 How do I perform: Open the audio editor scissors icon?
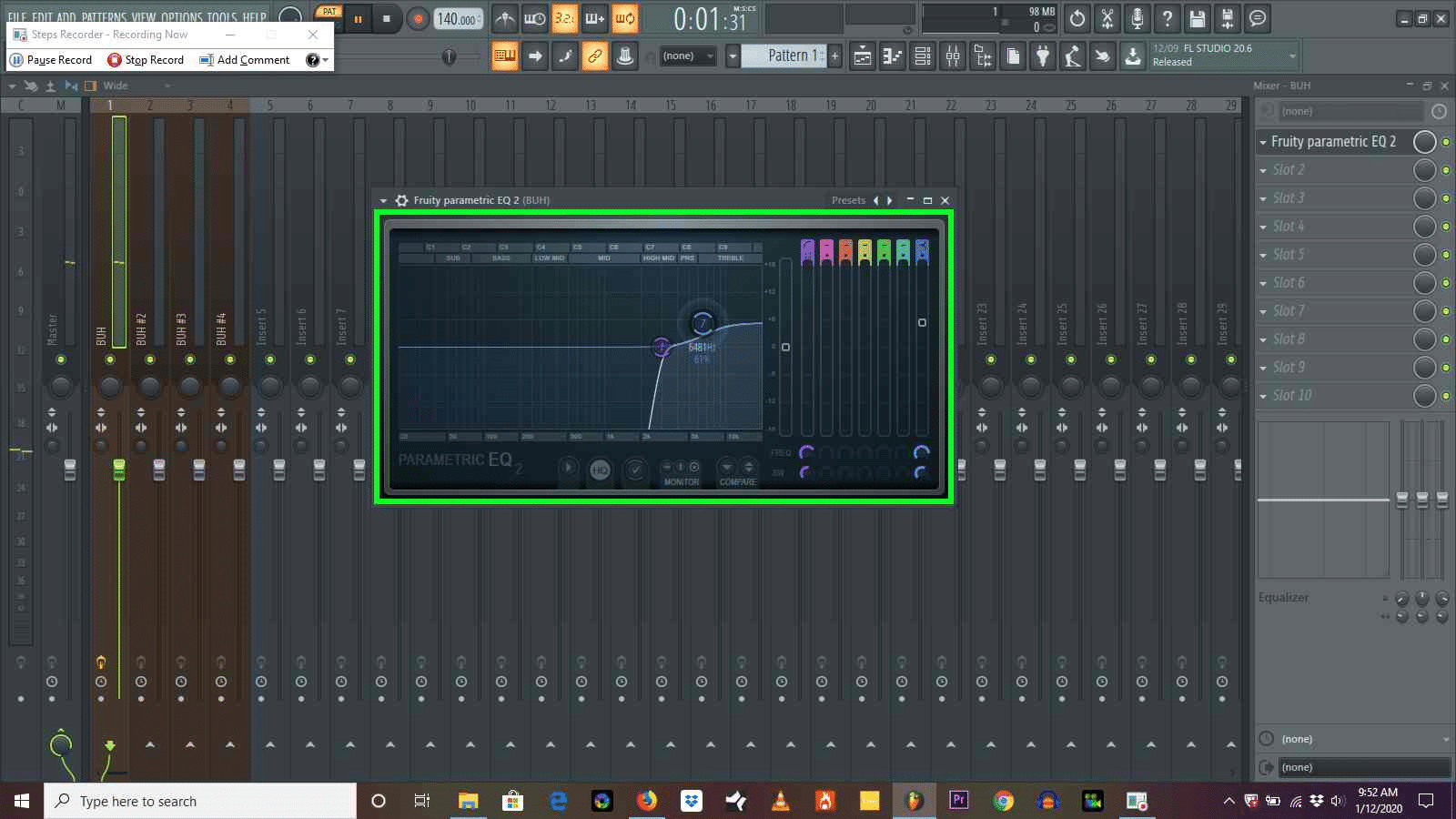tap(1107, 18)
